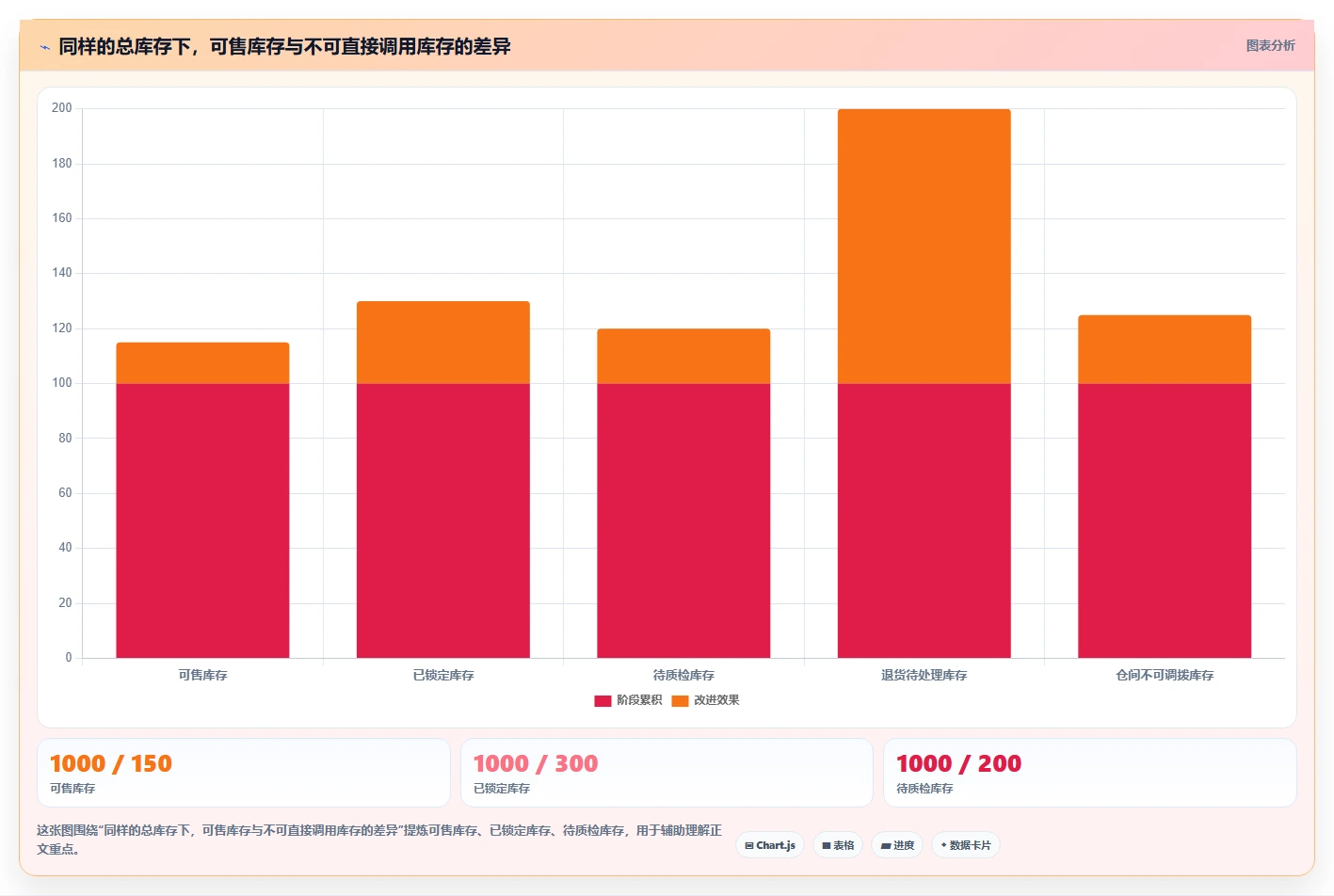Viewport: 1334px width, 896px height.
Task: Click the 140 y-axis tick label
Action: 62,273
